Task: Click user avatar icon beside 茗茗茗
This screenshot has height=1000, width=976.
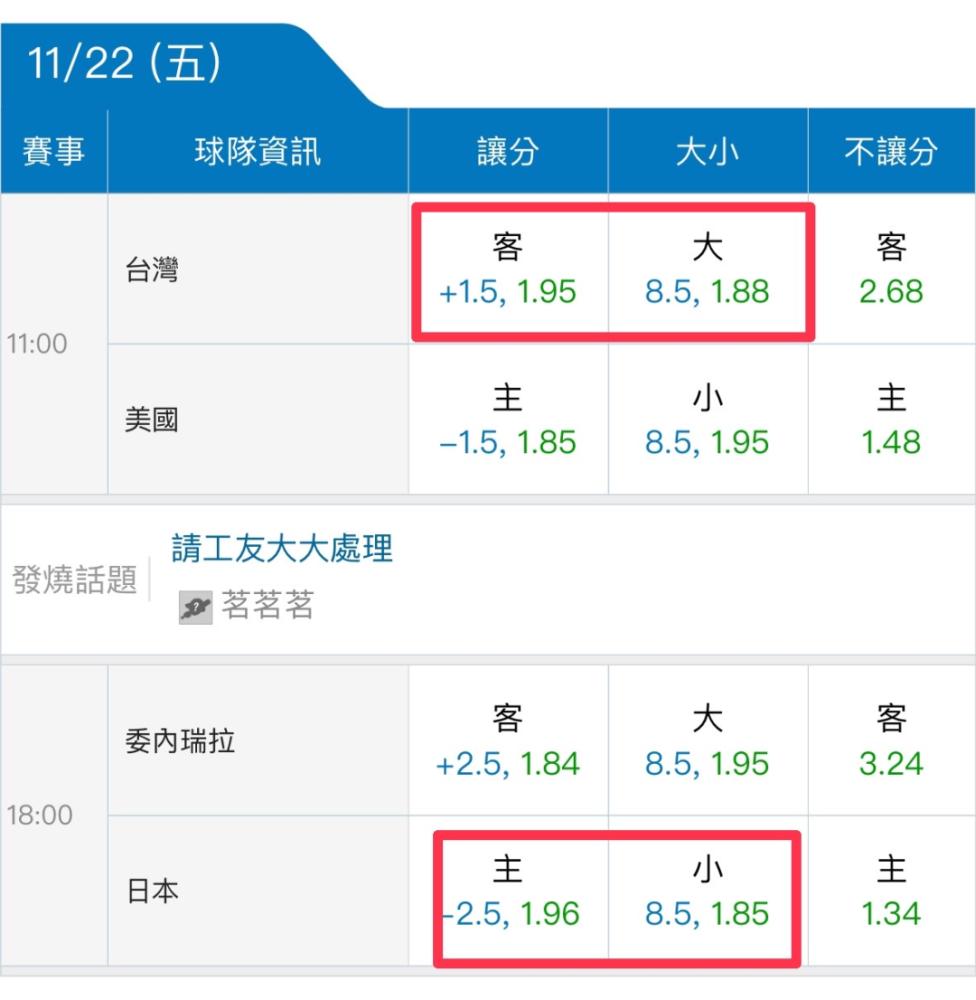Action: click(x=195, y=607)
